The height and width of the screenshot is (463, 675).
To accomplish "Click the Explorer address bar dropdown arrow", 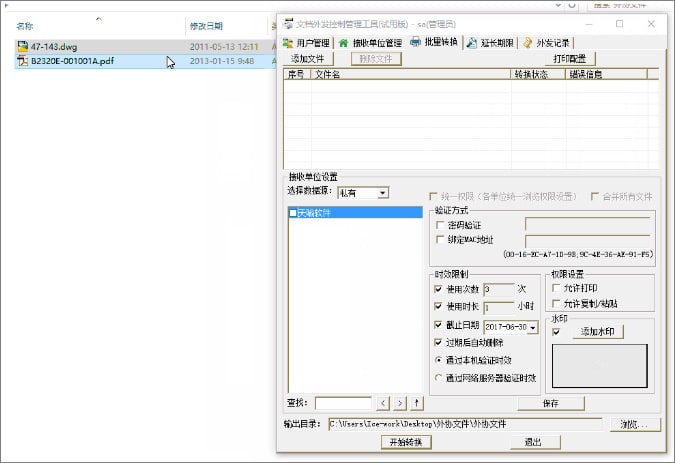I will pos(558,5).
